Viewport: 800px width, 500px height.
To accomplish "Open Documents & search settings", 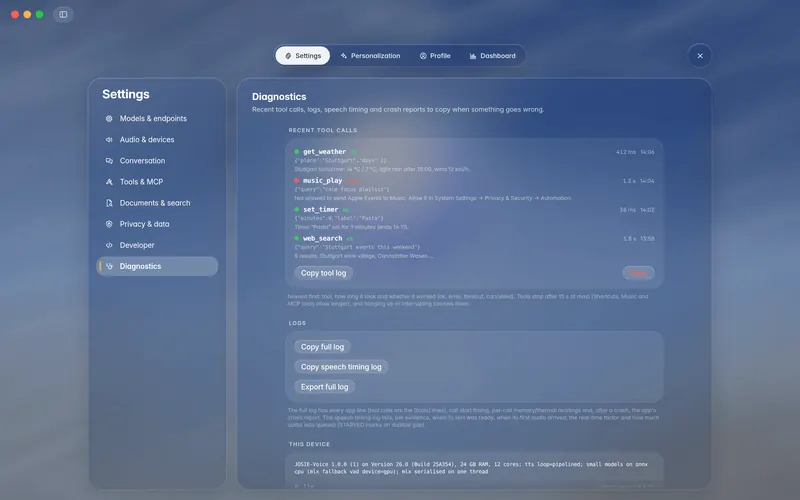I will point(157,203).
